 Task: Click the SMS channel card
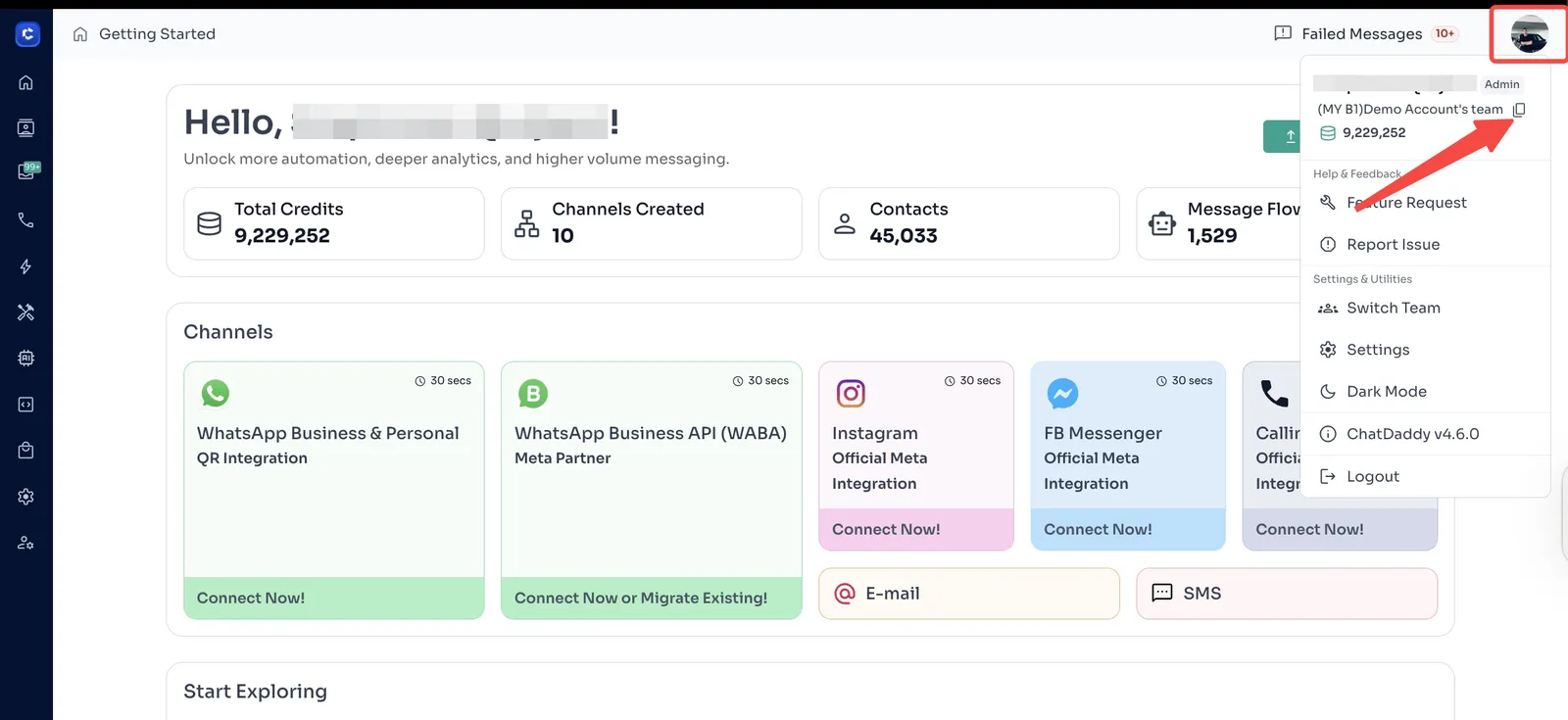click(x=1286, y=594)
